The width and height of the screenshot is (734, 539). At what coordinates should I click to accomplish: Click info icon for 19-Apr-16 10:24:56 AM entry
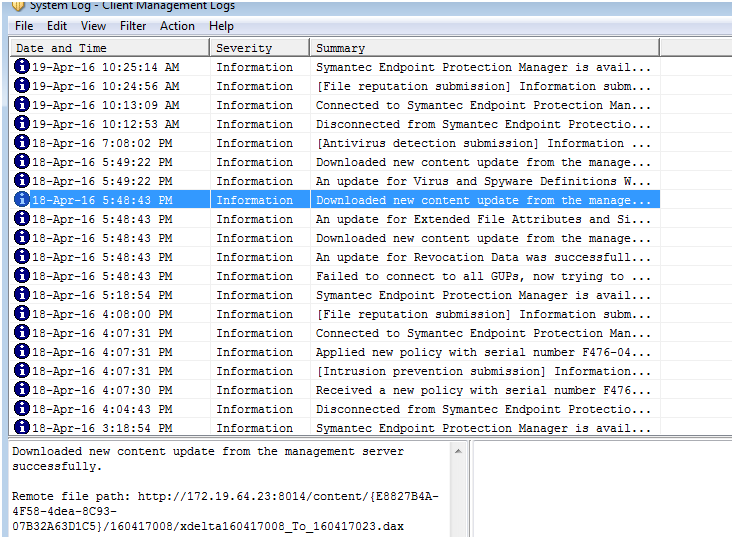click(22, 86)
